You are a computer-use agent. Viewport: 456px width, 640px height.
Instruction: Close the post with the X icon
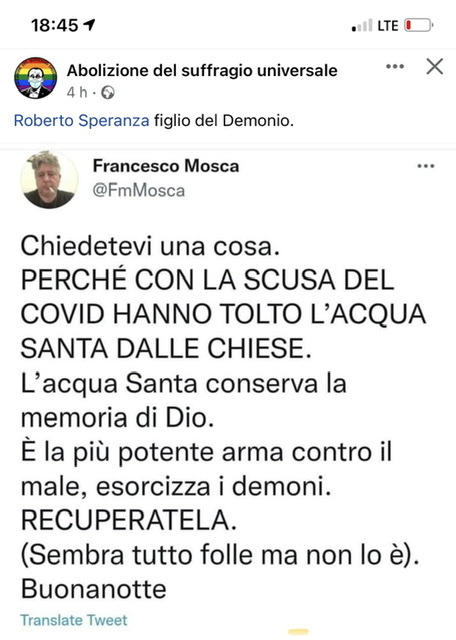pyautogui.click(x=434, y=66)
